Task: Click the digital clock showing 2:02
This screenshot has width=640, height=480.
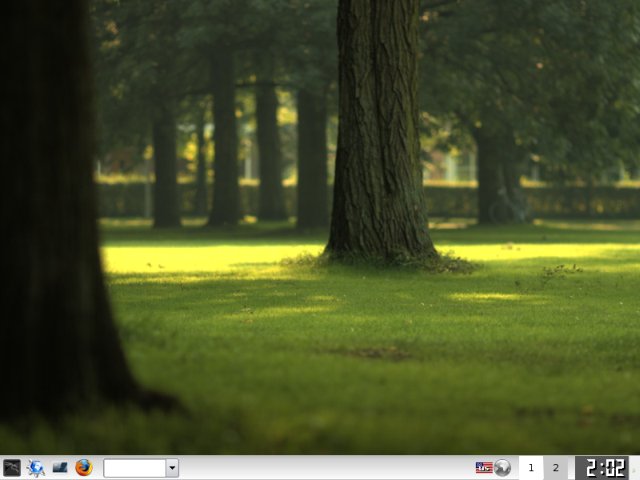Action: [x=602, y=467]
